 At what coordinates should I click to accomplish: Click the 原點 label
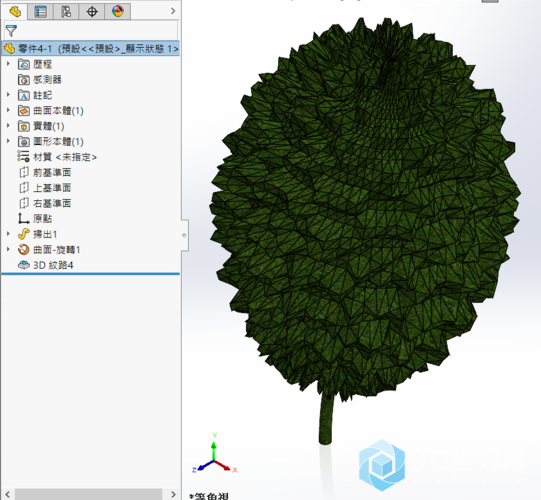[x=42, y=219]
